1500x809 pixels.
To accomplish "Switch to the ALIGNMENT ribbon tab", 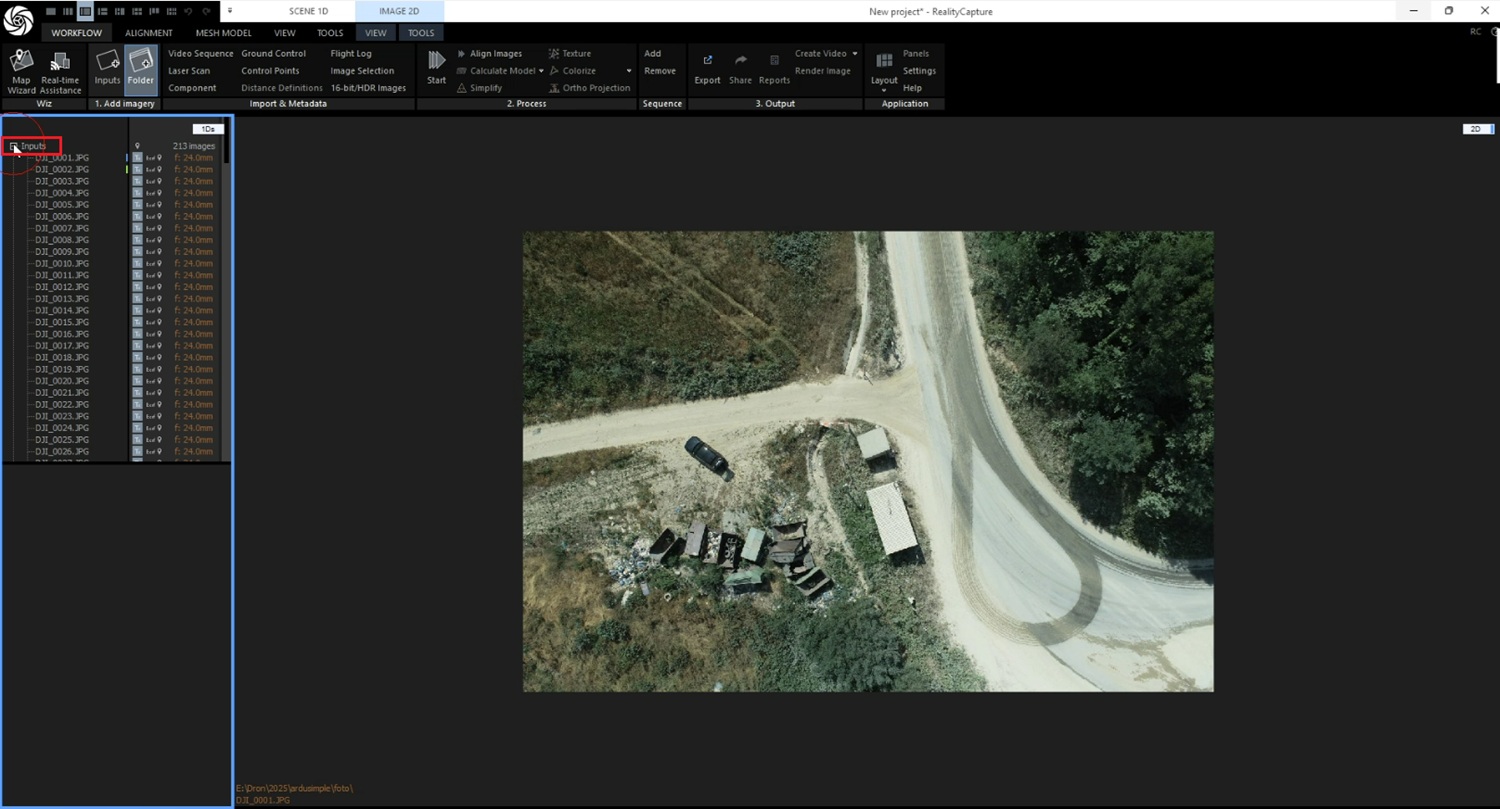I will click(149, 33).
